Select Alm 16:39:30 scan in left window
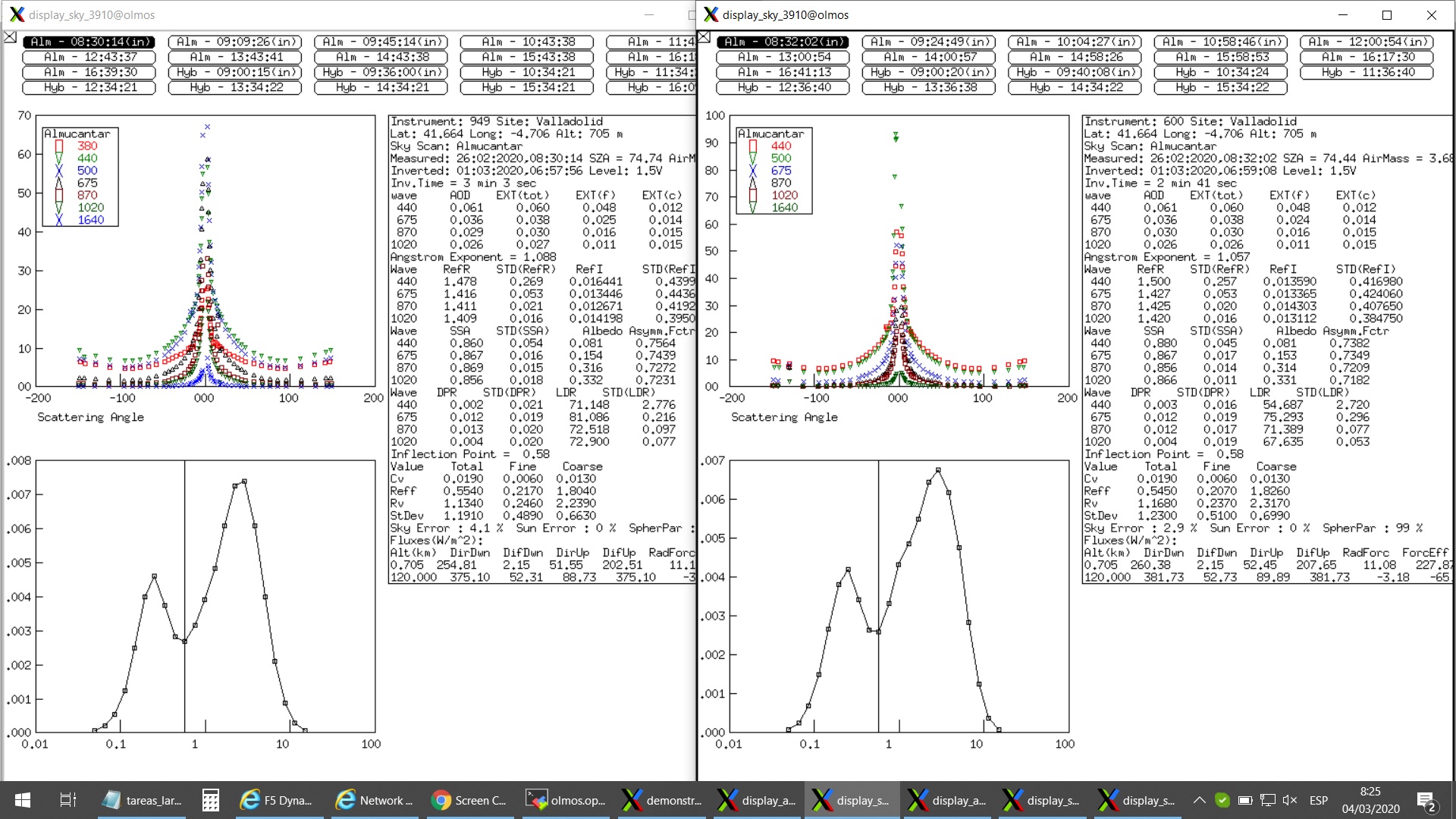Image resolution: width=1456 pixels, height=819 pixels. [x=89, y=72]
